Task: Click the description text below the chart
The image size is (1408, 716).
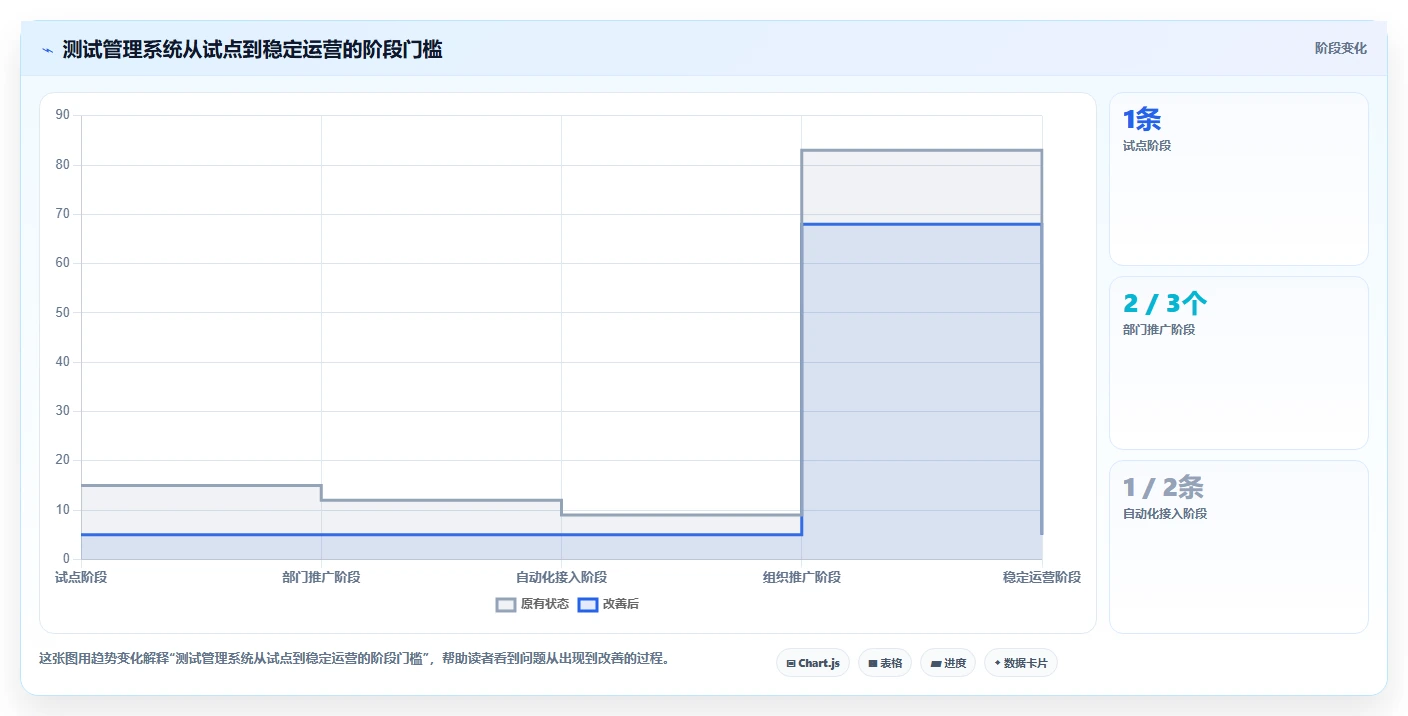Action: [x=354, y=658]
